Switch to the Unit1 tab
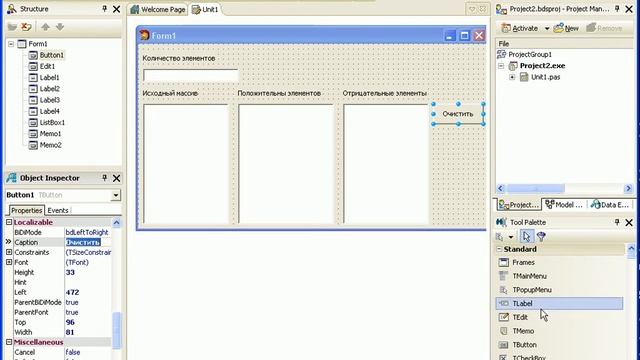 click(205, 9)
